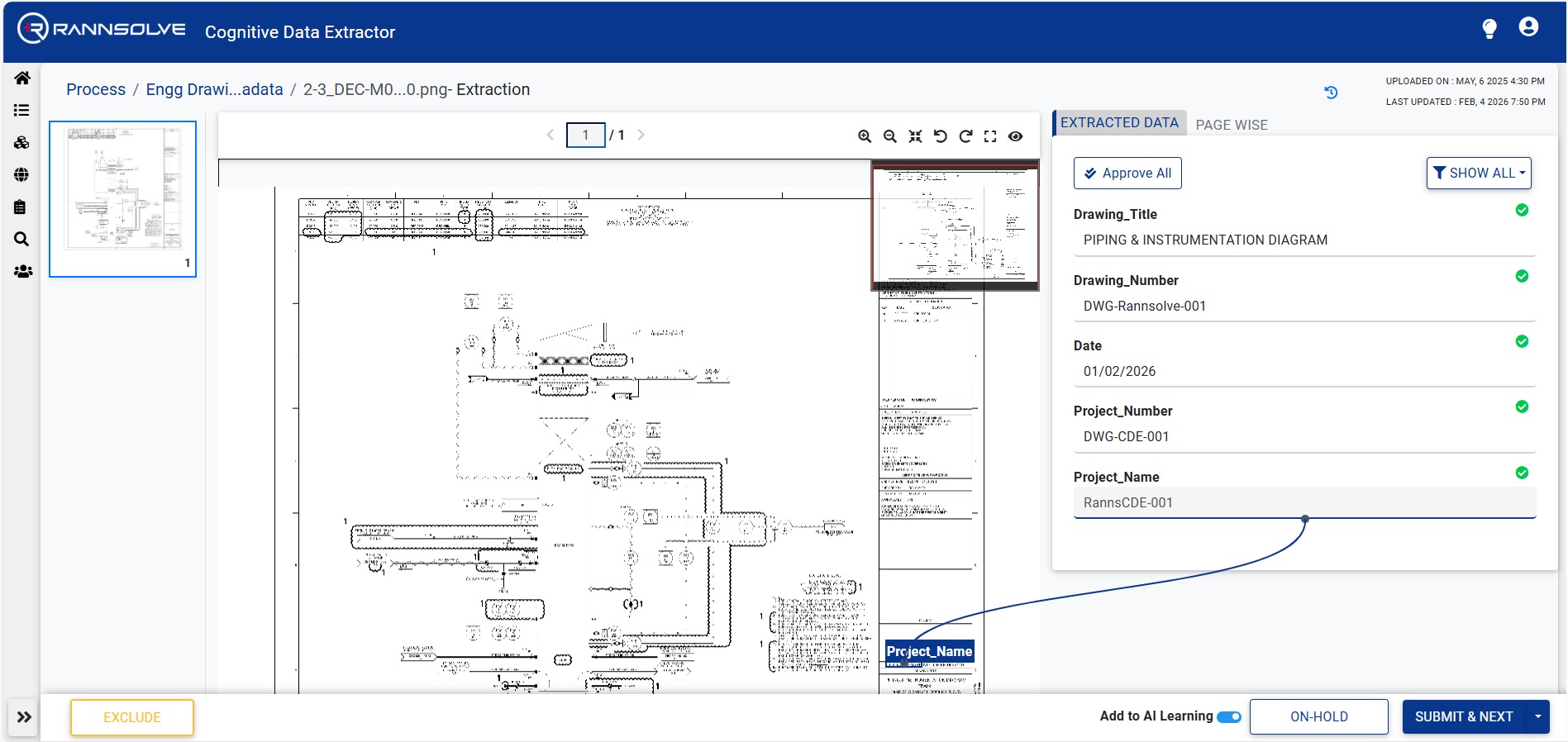Toggle the Add to AI Learning switch

coord(1229,717)
